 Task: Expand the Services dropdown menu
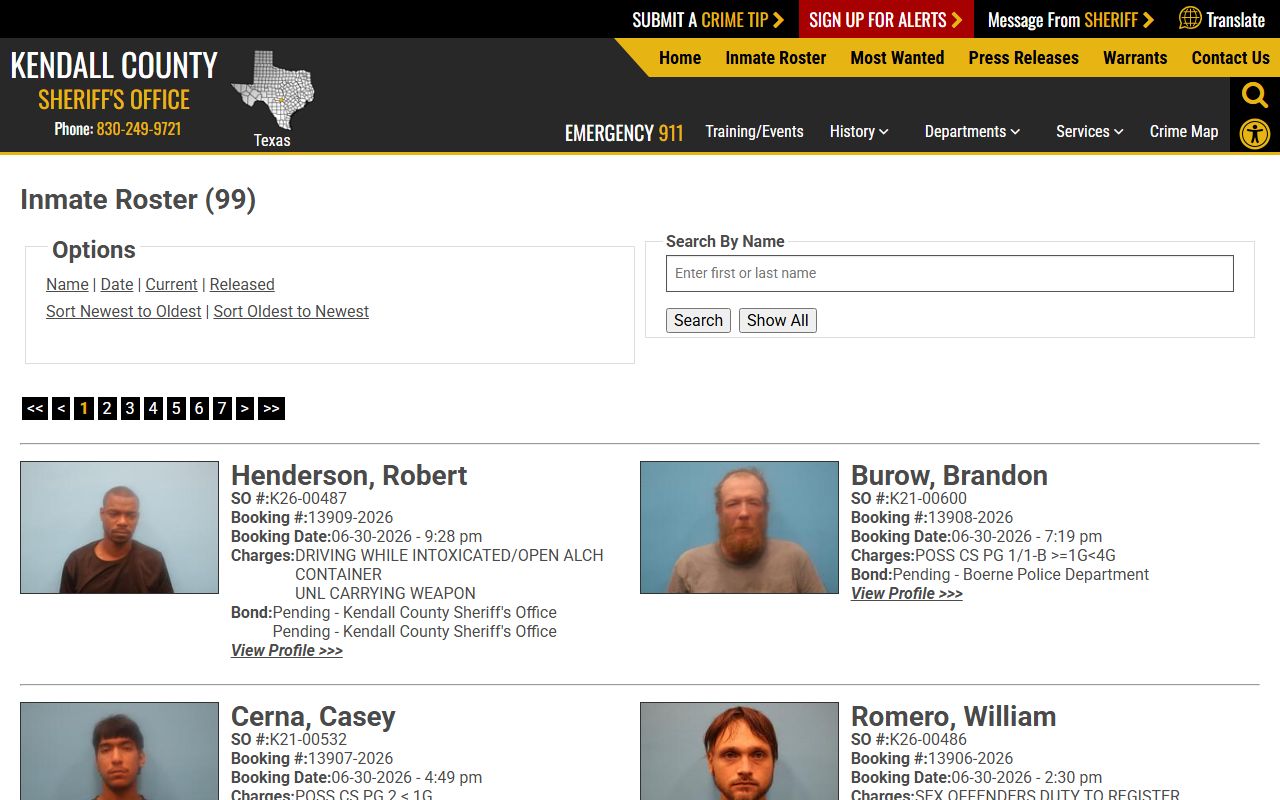coord(1090,132)
